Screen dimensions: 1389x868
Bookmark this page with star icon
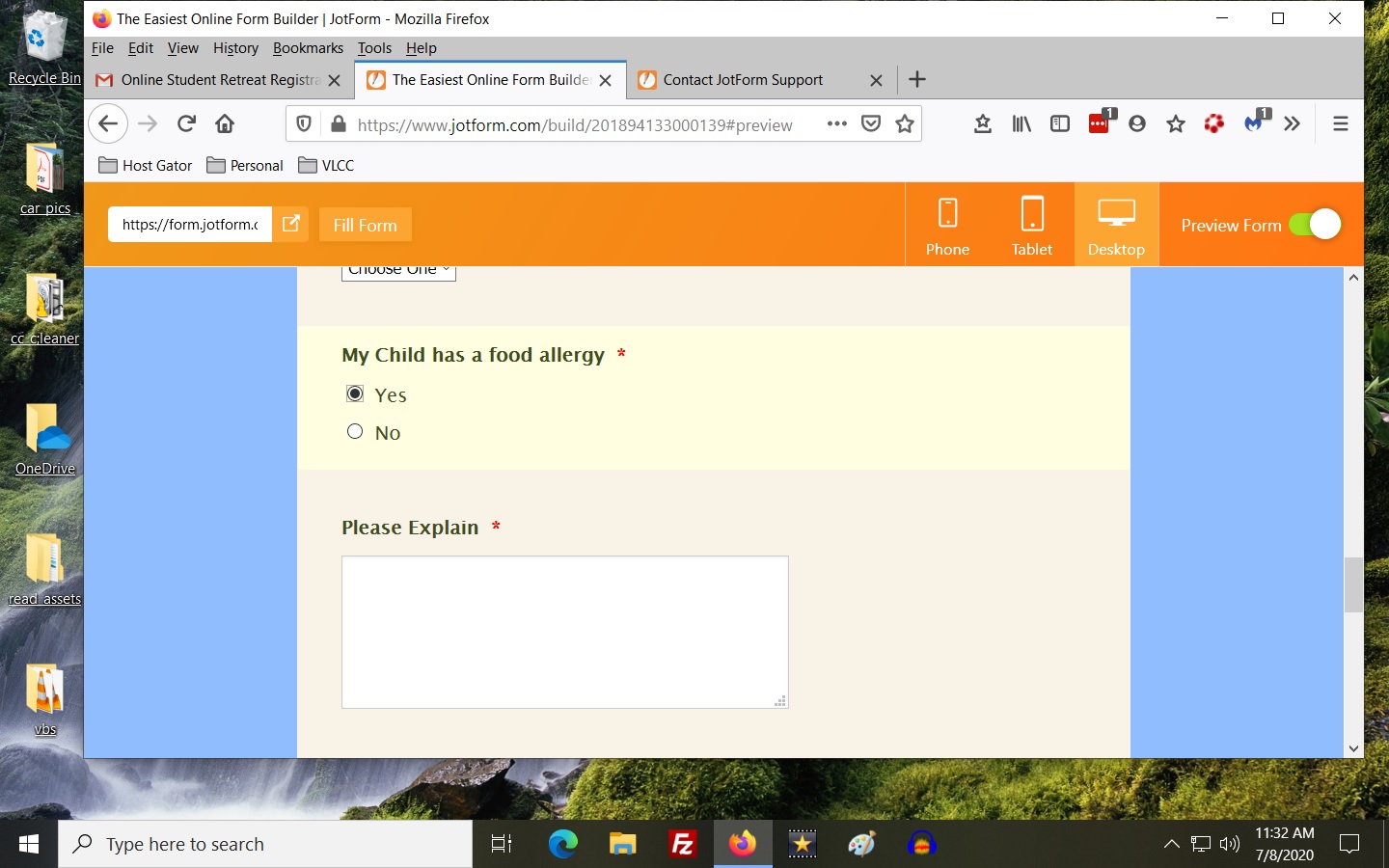click(x=905, y=123)
